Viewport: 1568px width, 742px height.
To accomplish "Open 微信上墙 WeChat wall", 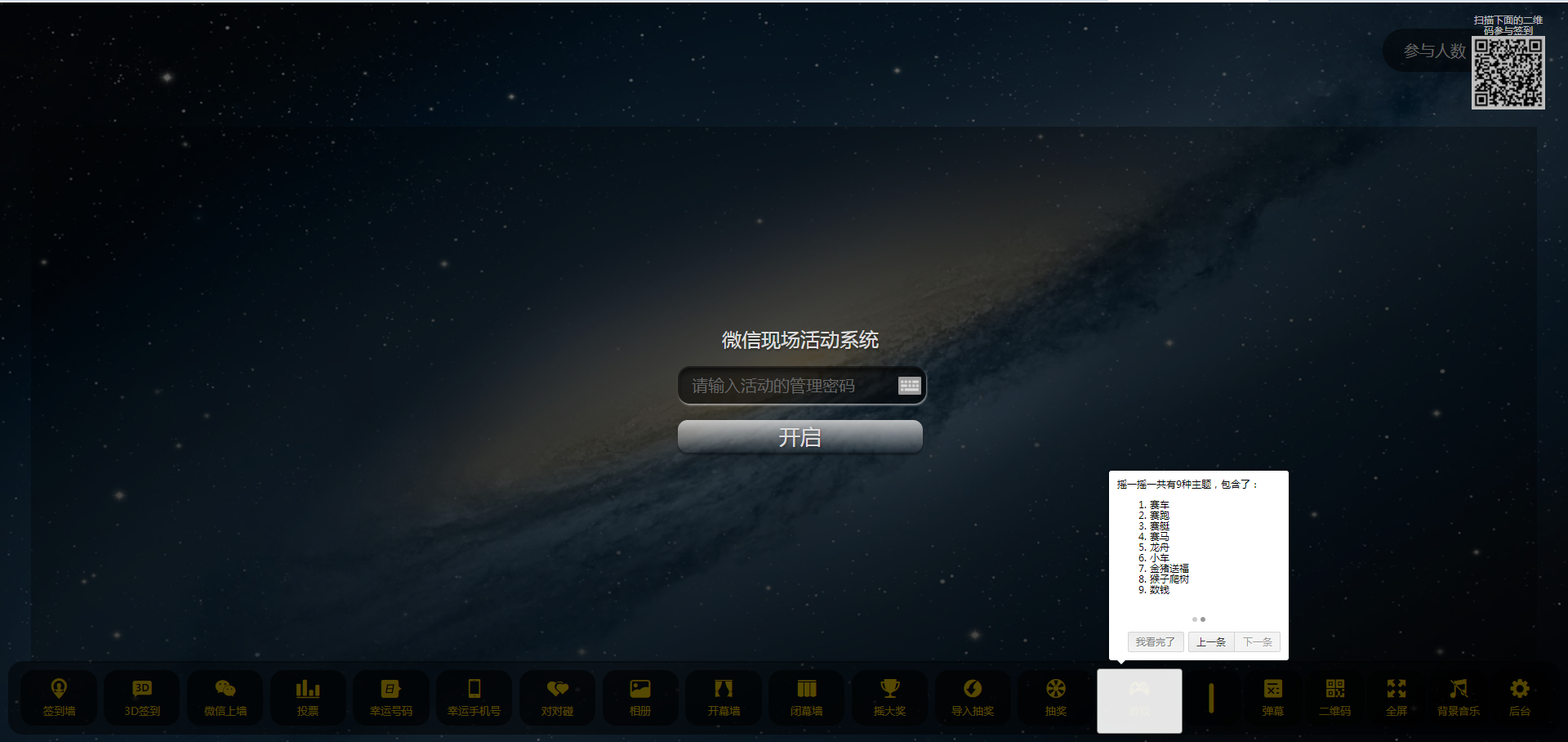I will pyautogui.click(x=225, y=697).
